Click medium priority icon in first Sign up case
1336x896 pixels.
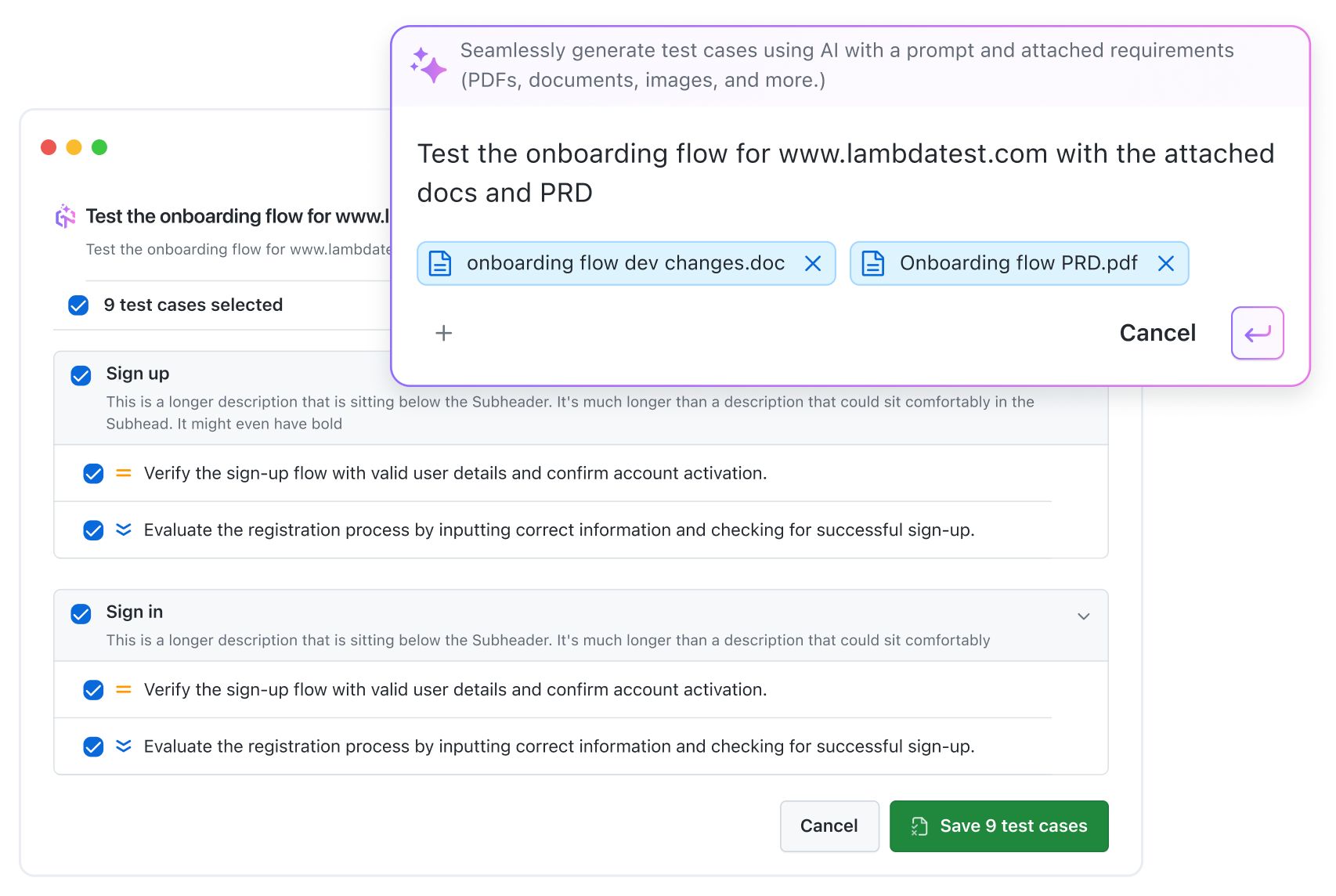tap(124, 473)
